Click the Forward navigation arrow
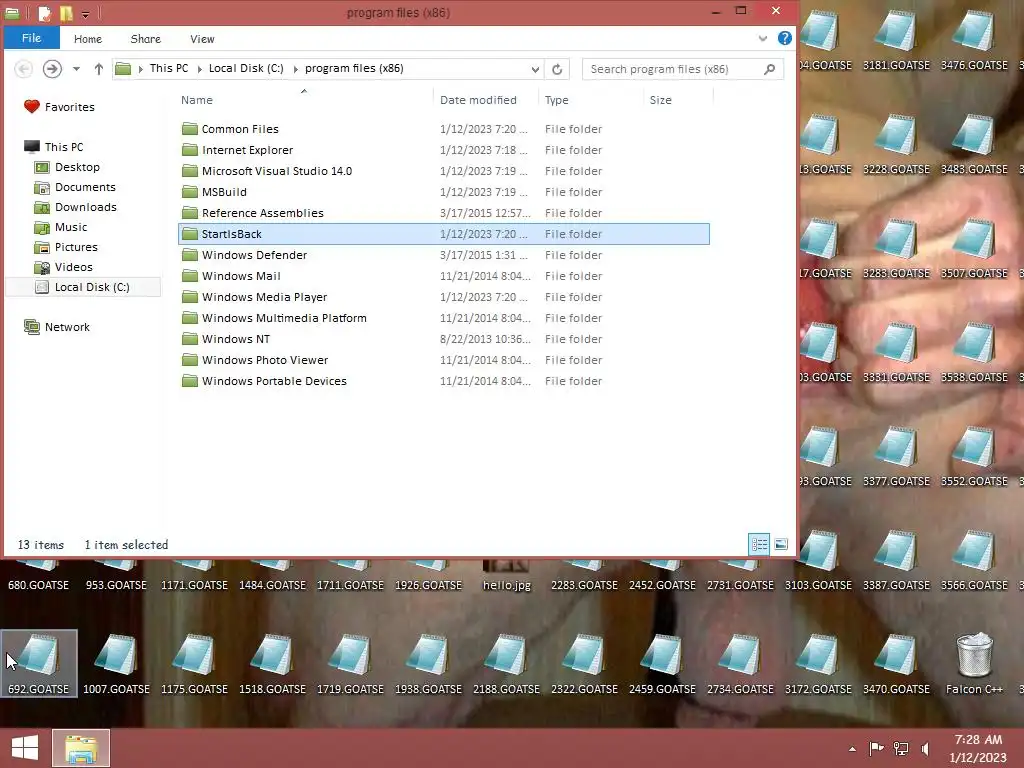Screen dimensions: 1024x768 (x=52, y=69)
